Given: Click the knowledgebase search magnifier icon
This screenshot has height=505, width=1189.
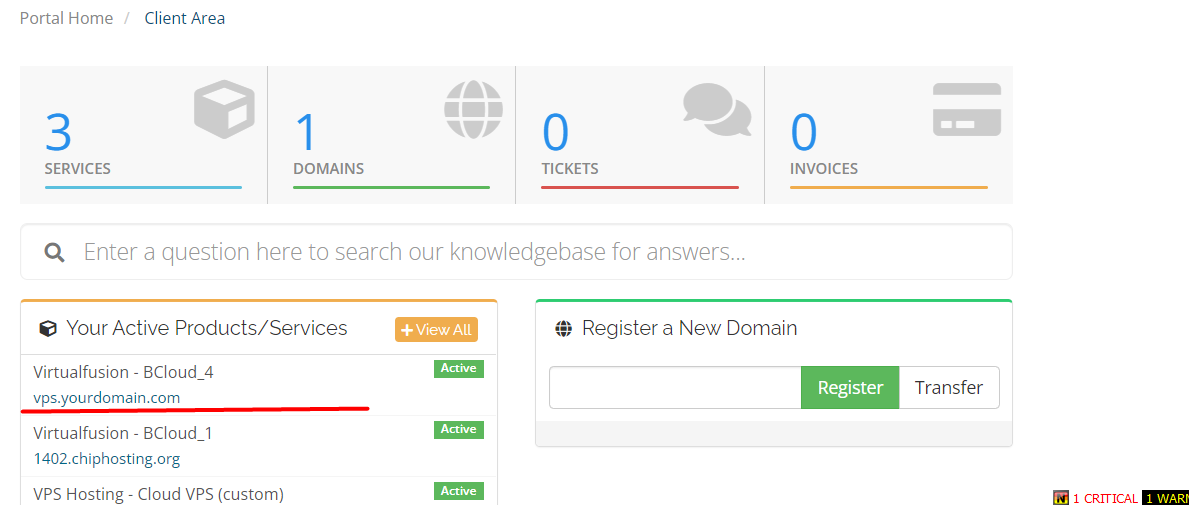Looking at the screenshot, I should (x=54, y=252).
